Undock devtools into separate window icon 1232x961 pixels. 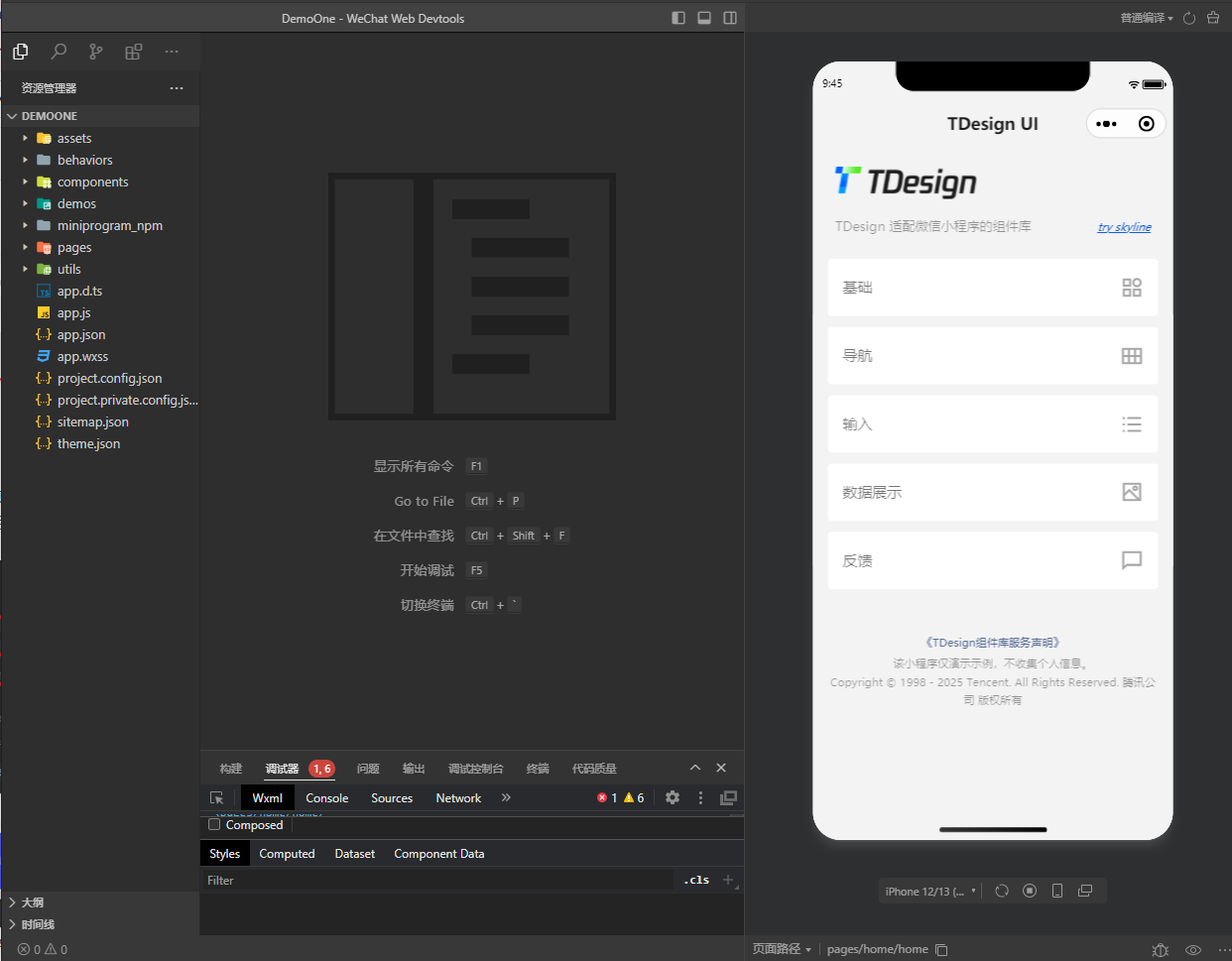click(729, 797)
